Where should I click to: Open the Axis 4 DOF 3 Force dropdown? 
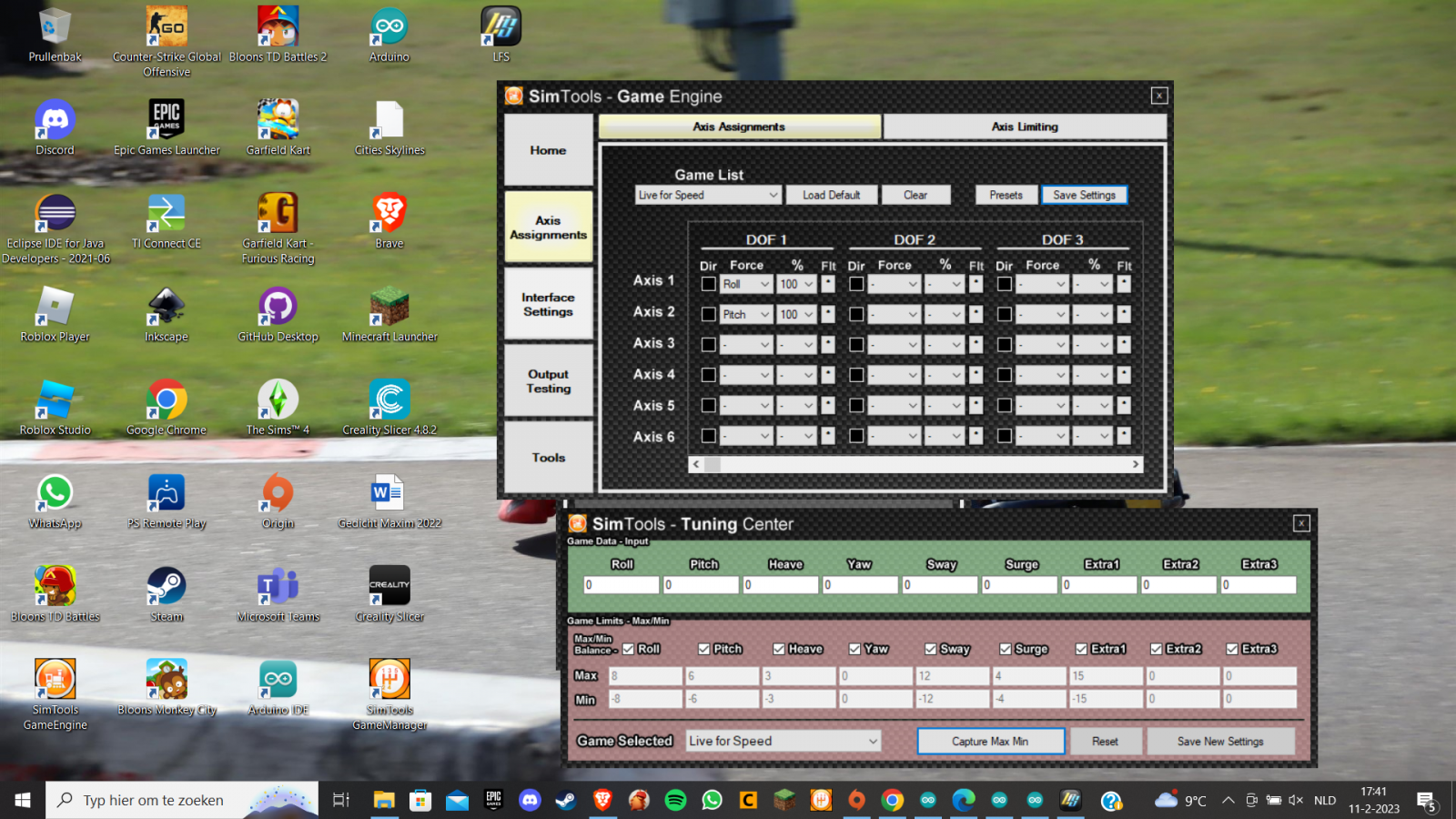[1042, 375]
